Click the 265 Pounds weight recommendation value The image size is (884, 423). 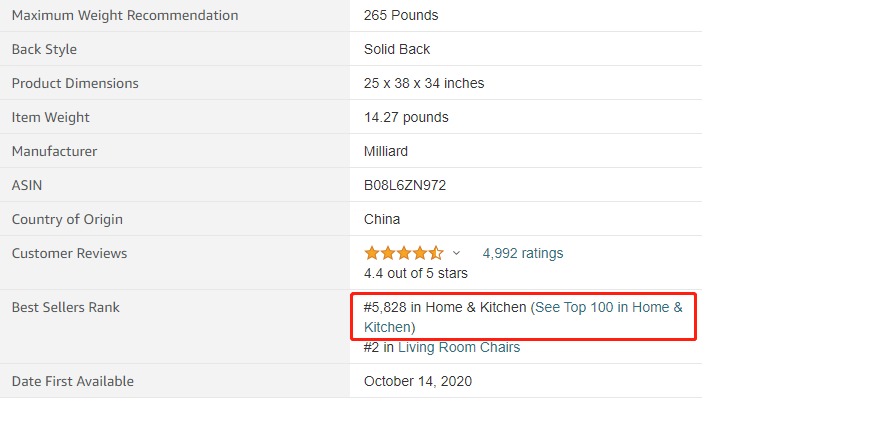[401, 15]
